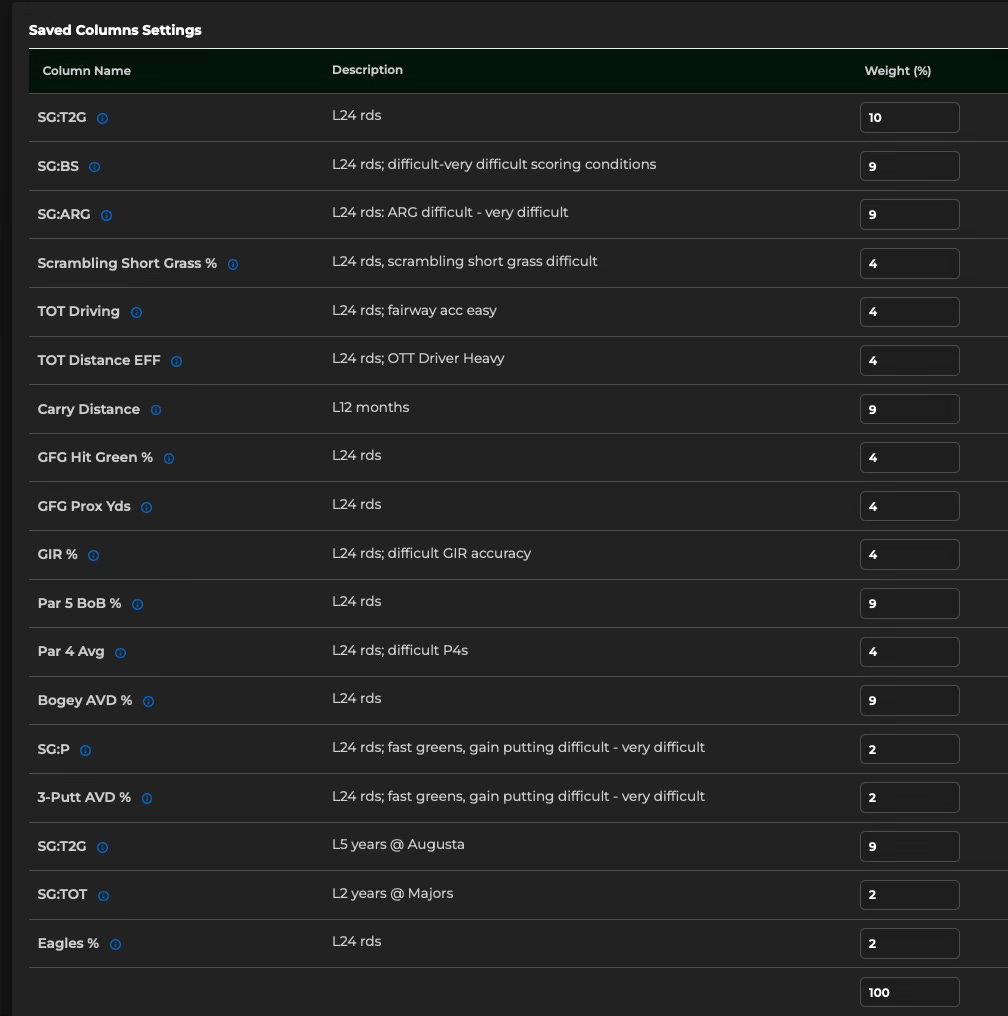Viewport: 1008px width, 1016px height.
Task: Edit the weight field for the first SG:T2G row
Action: (x=910, y=117)
